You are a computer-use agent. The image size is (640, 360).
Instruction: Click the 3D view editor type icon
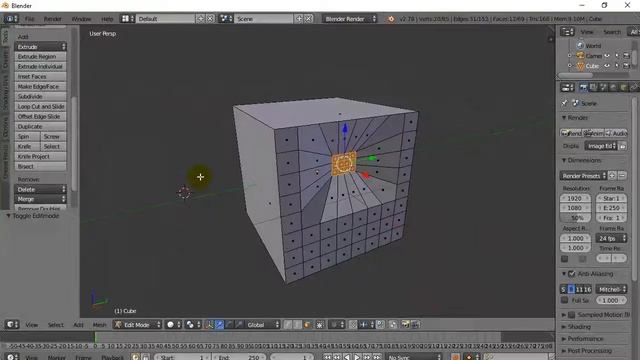pos(12,325)
